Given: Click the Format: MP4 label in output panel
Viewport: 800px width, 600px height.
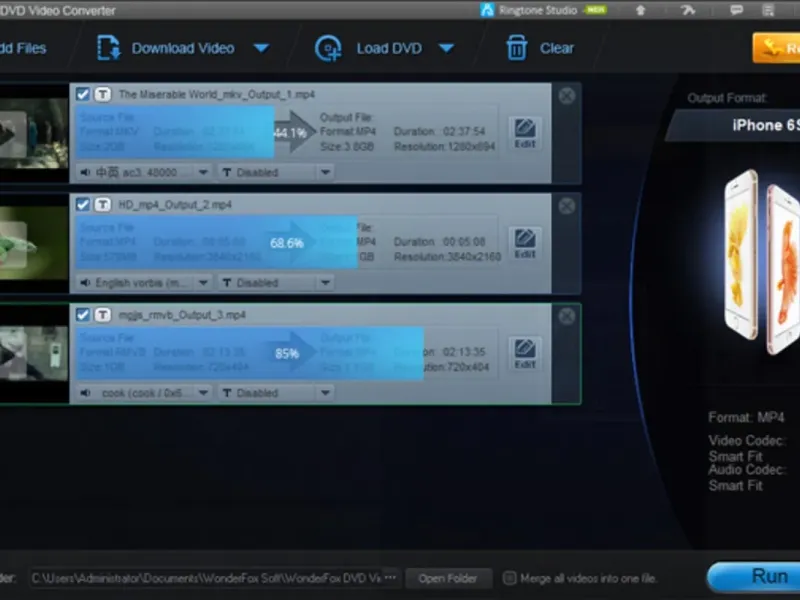Looking at the screenshot, I should pyautogui.click(x=746, y=417).
